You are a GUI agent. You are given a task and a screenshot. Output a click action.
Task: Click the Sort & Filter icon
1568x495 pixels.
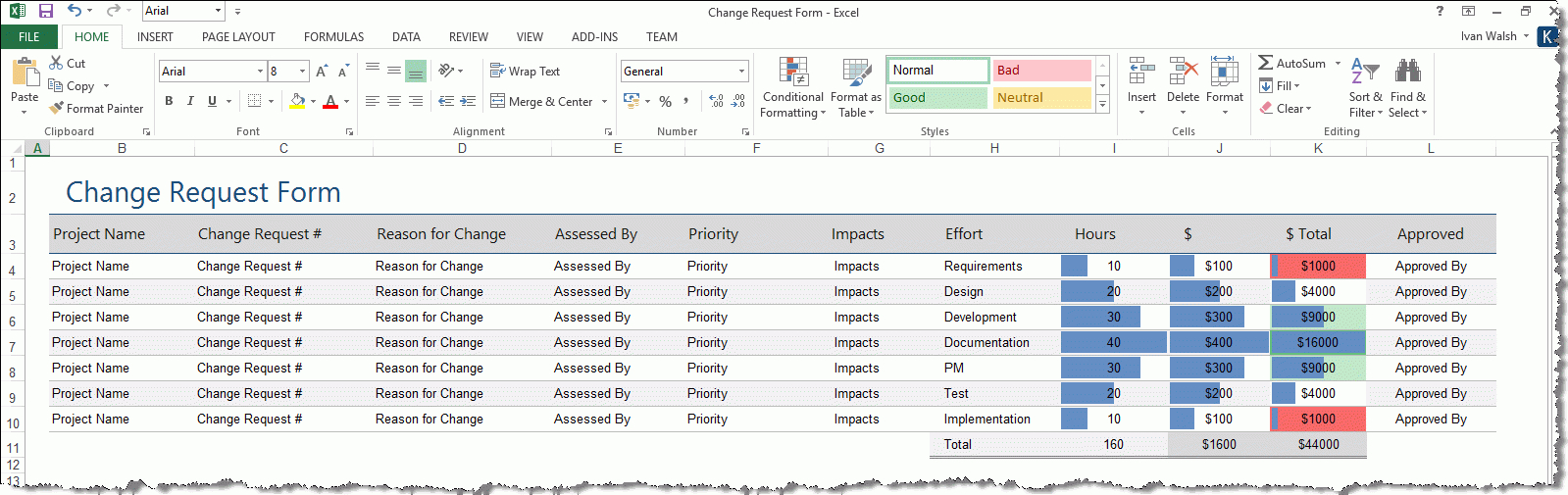click(x=1365, y=72)
